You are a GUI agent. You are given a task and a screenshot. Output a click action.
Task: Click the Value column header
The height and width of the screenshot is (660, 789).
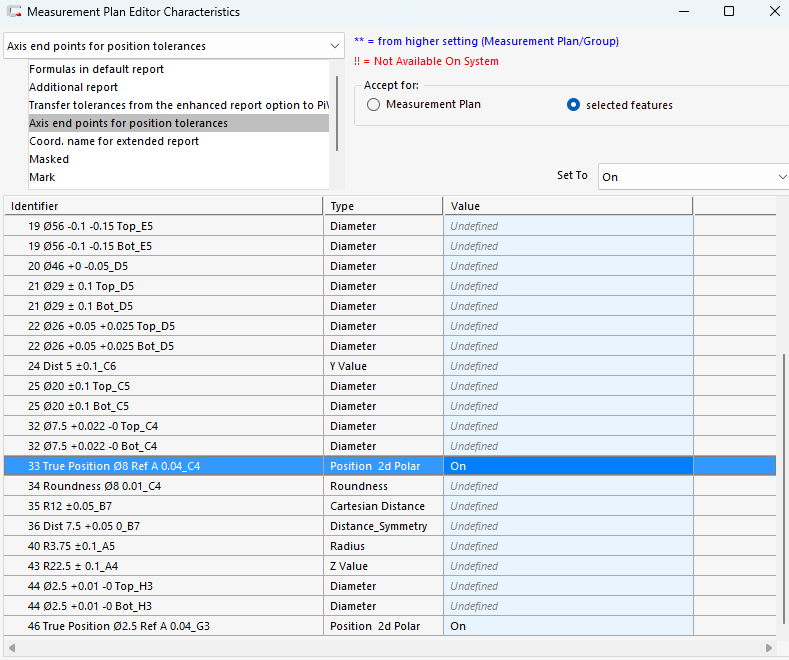tap(567, 206)
